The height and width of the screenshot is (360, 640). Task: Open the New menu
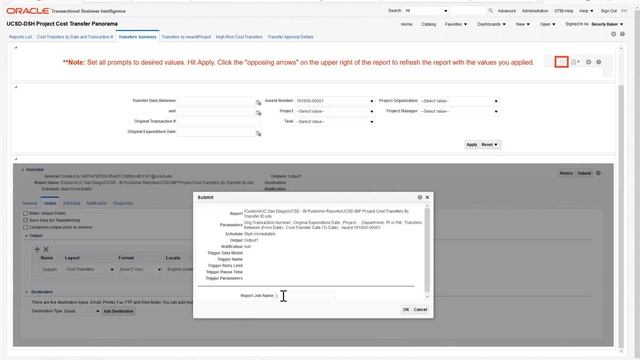522,24
